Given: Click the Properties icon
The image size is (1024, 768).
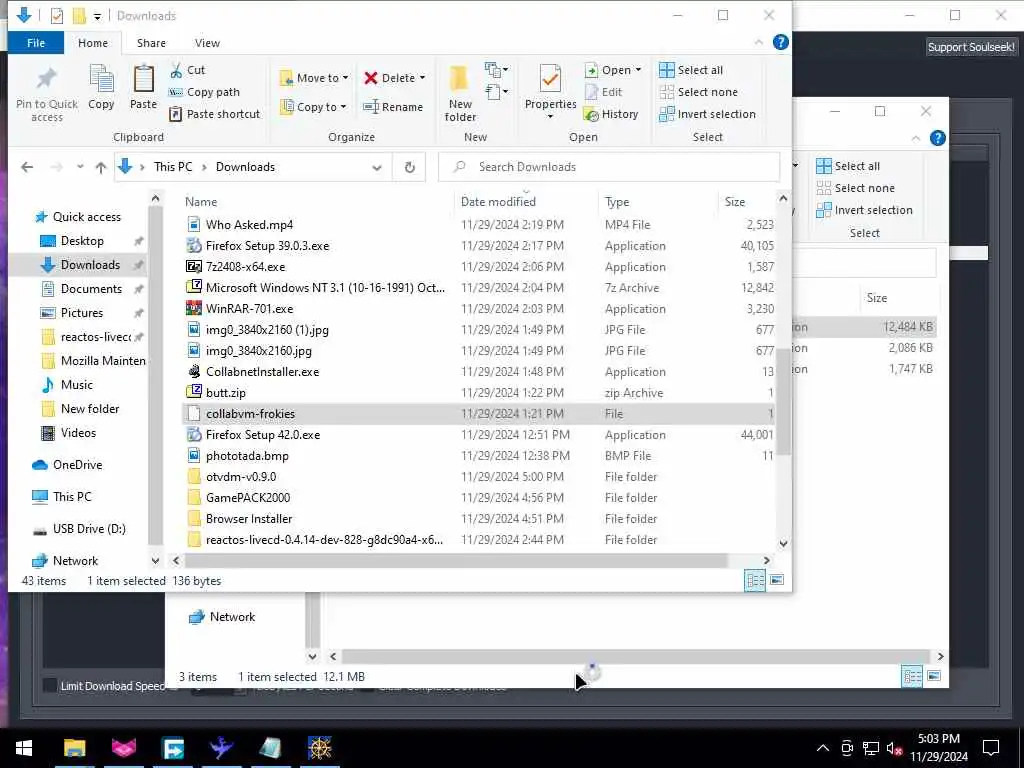Looking at the screenshot, I should tap(550, 80).
